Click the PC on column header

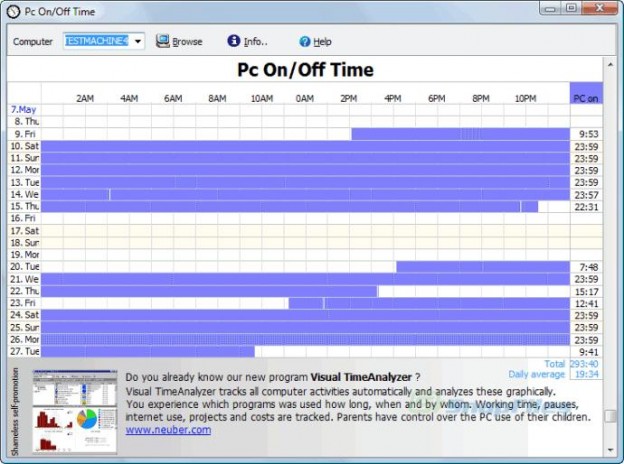pyautogui.click(x=586, y=94)
